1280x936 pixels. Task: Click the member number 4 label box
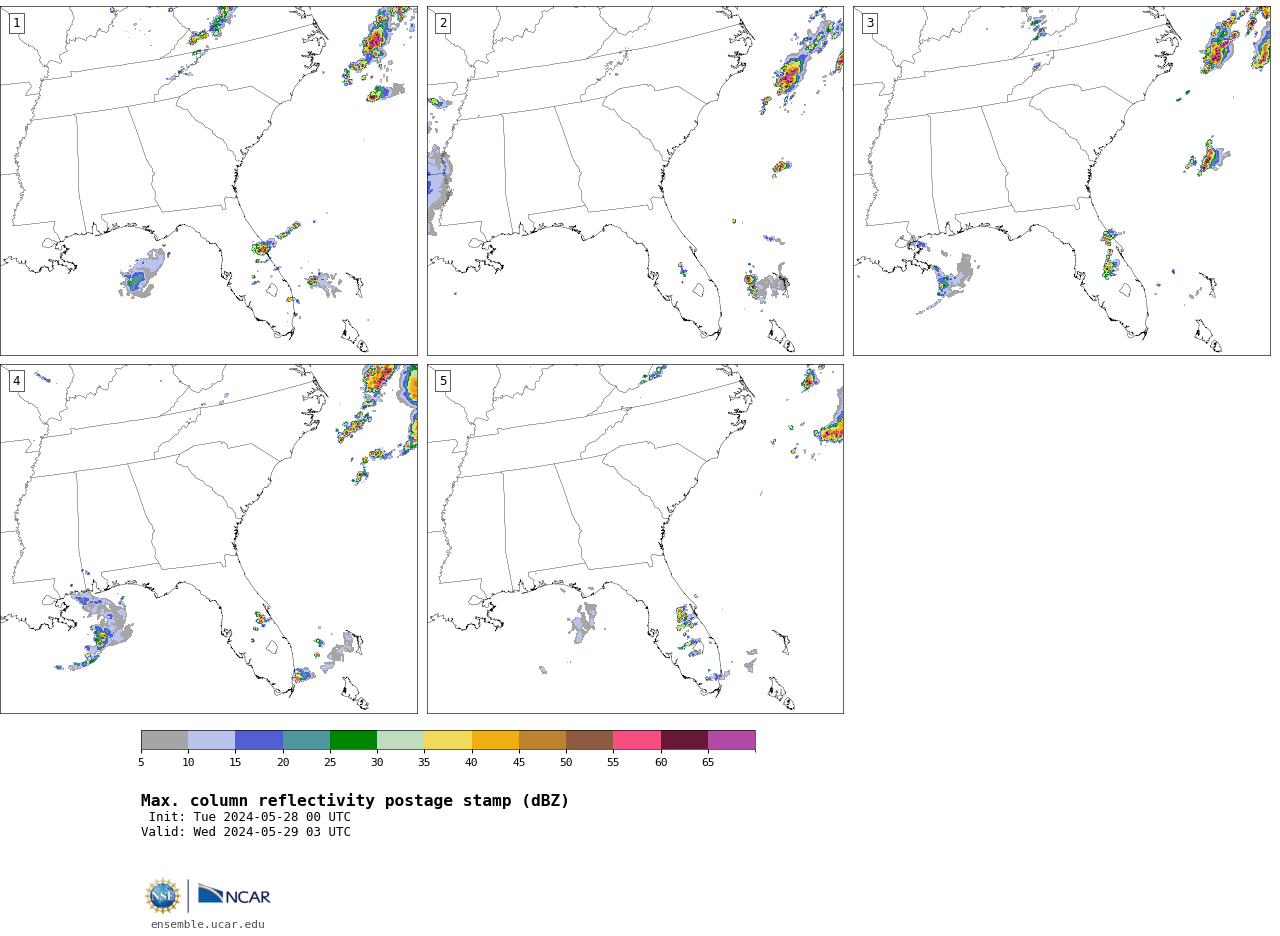(x=17, y=381)
